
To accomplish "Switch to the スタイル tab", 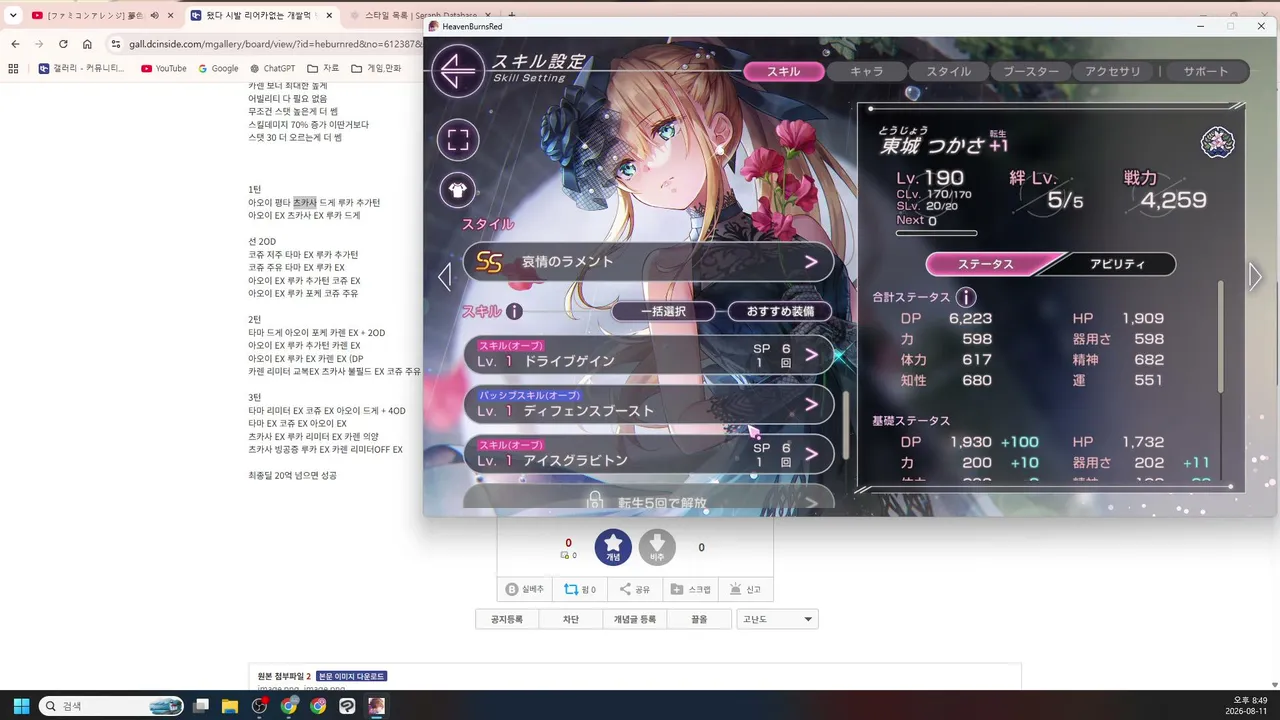I will tap(948, 71).
